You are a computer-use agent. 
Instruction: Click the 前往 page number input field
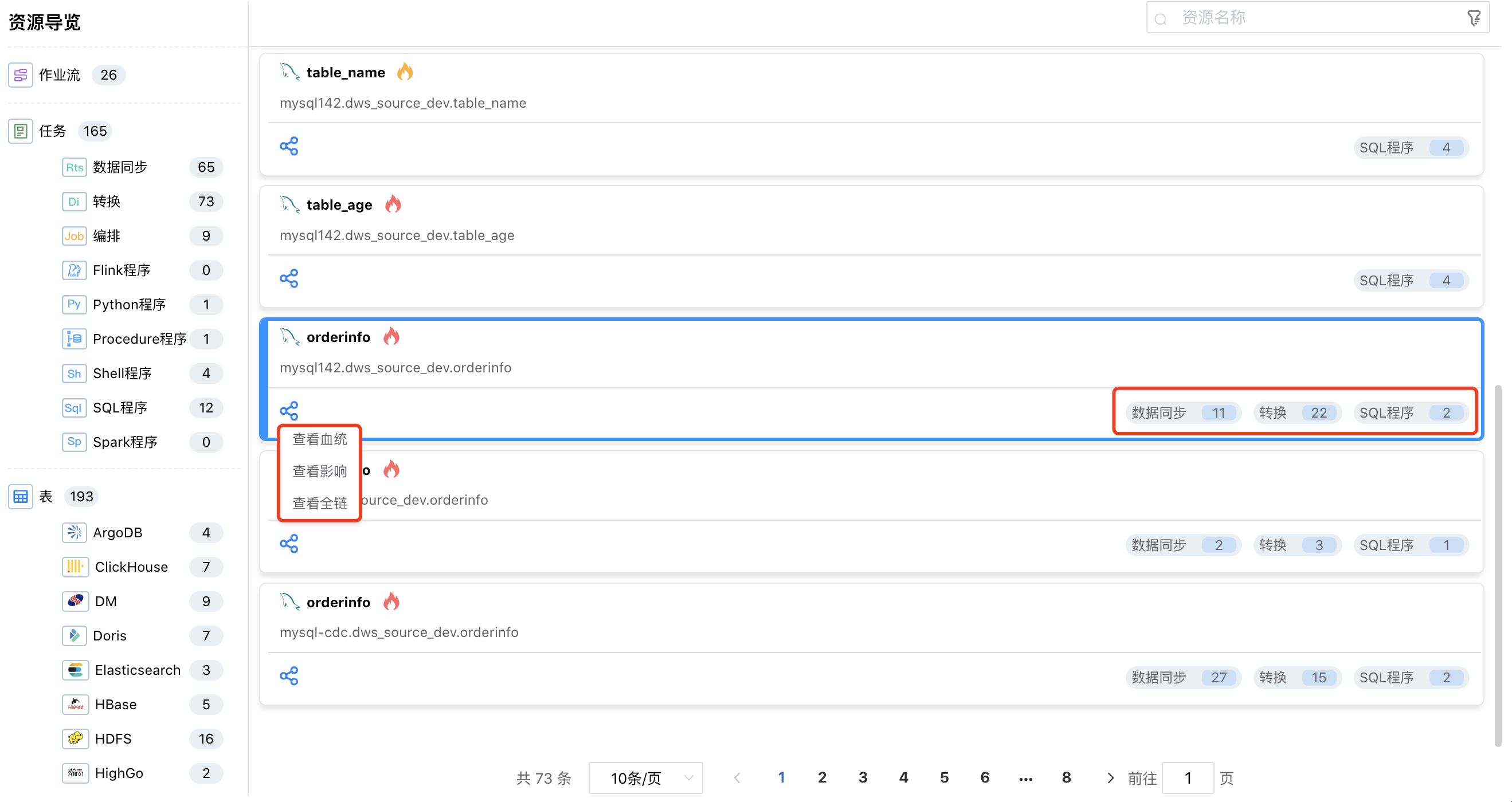click(x=1188, y=777)
